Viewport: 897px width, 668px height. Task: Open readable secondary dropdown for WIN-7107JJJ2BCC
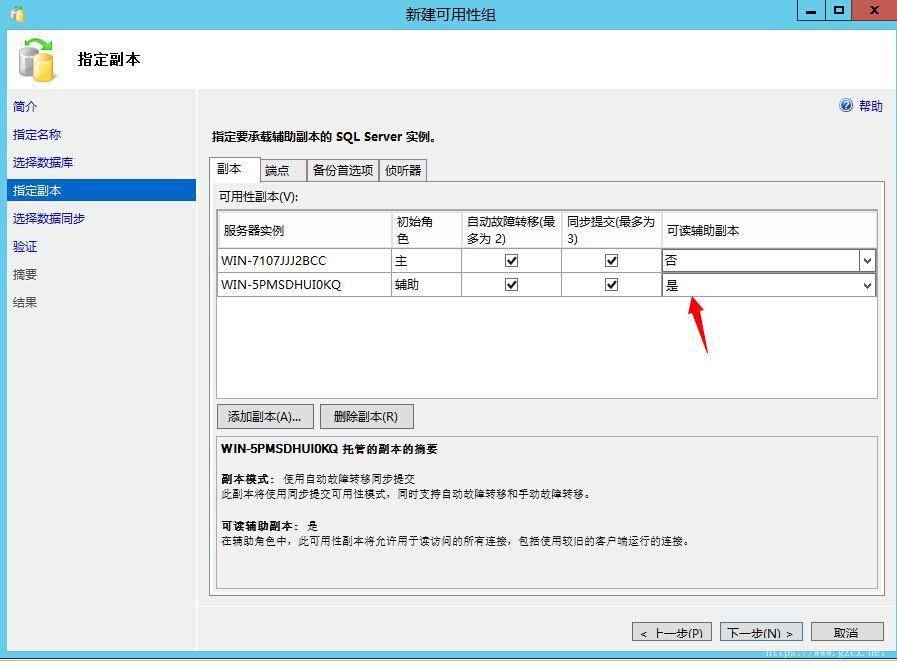[867, 261]
